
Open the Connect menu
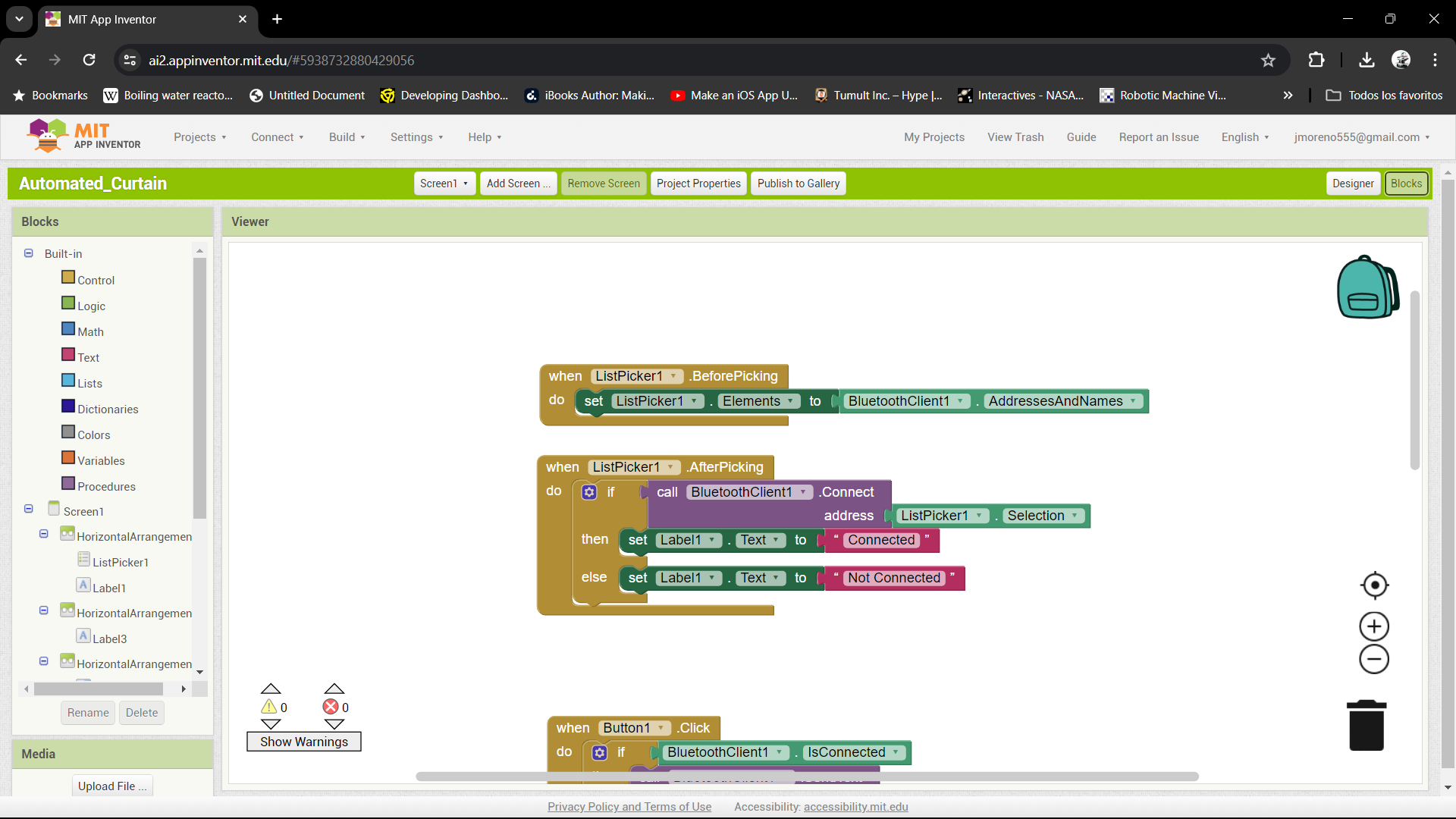(x=278, y=137)
